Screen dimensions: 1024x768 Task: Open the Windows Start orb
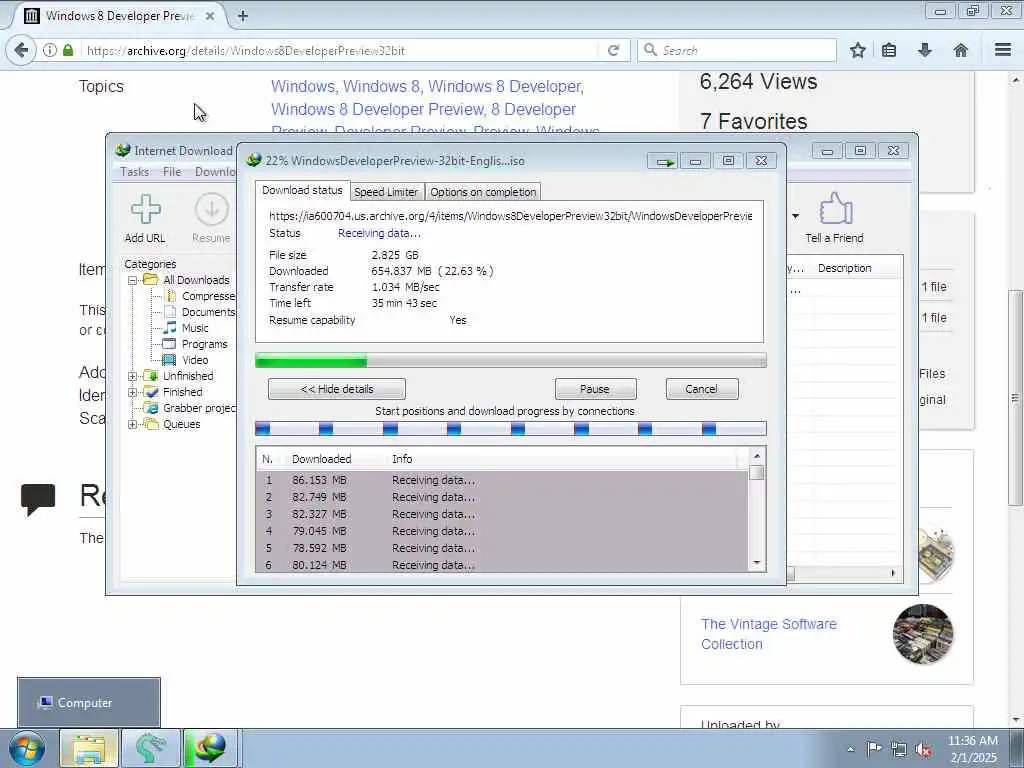[27, 748]
